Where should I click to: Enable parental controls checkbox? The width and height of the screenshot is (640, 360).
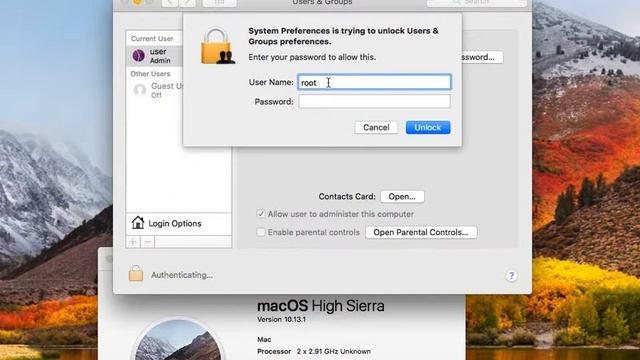pyautogui.click(x=260, y=232)
